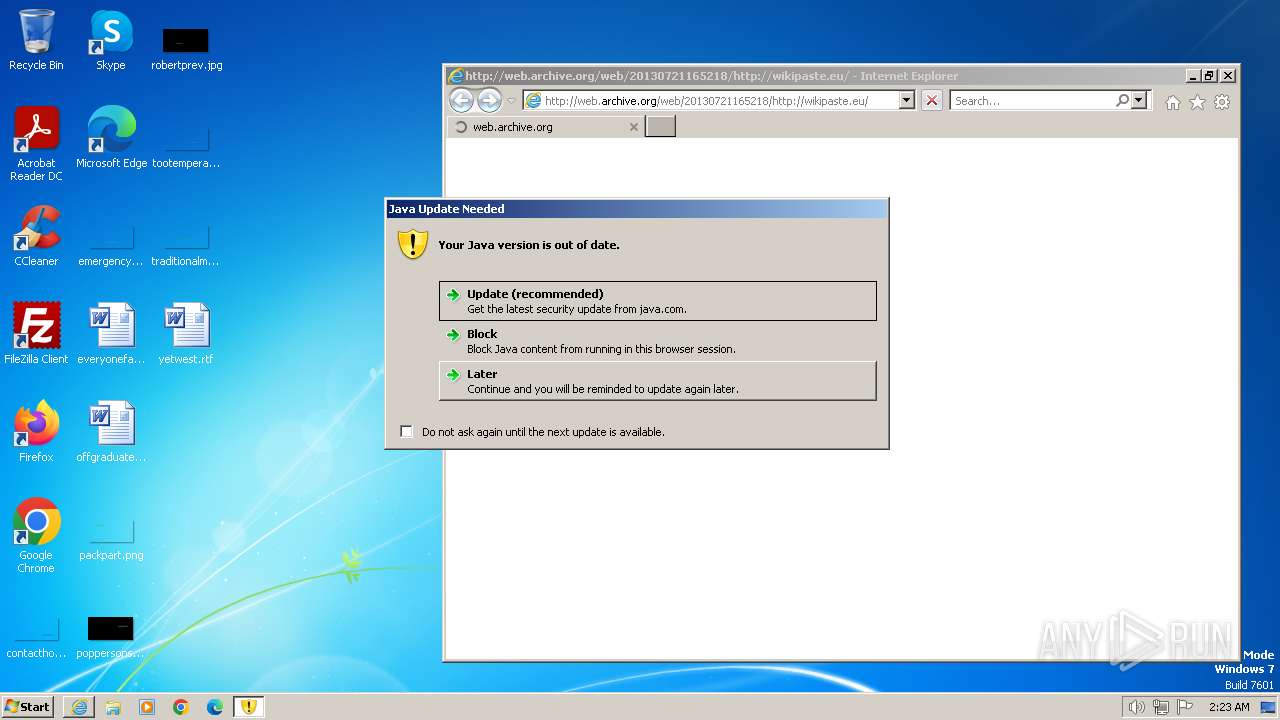Open recent pages dropdown beside forward
Screen dimensions: 1280x720
click(x=511, y=101)
